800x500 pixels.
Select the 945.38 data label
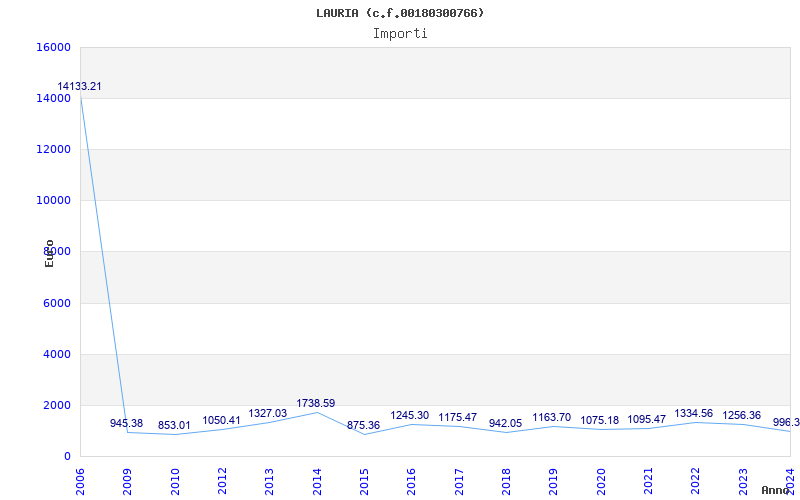tap(127, 423)
